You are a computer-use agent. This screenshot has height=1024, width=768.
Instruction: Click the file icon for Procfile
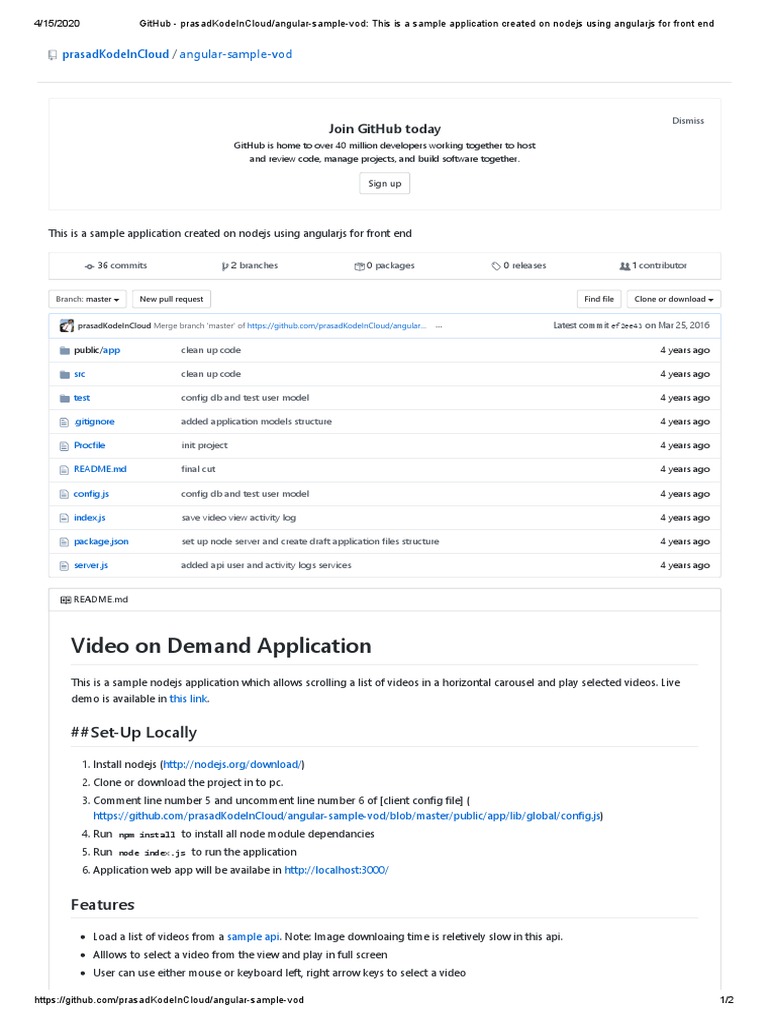pyautogui.click(x=64, y=446)
